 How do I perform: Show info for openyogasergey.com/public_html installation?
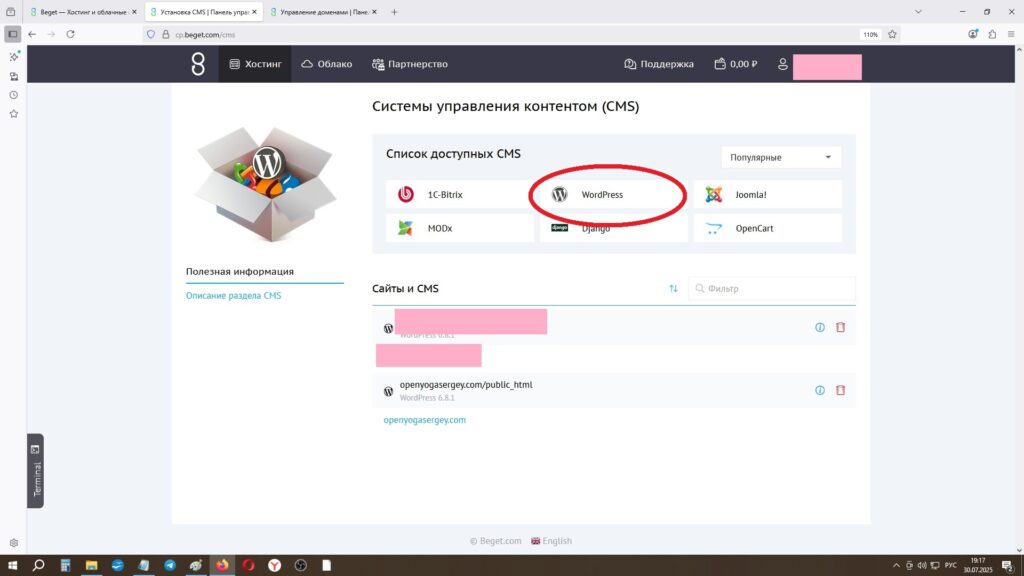click(x=820, y=391)
